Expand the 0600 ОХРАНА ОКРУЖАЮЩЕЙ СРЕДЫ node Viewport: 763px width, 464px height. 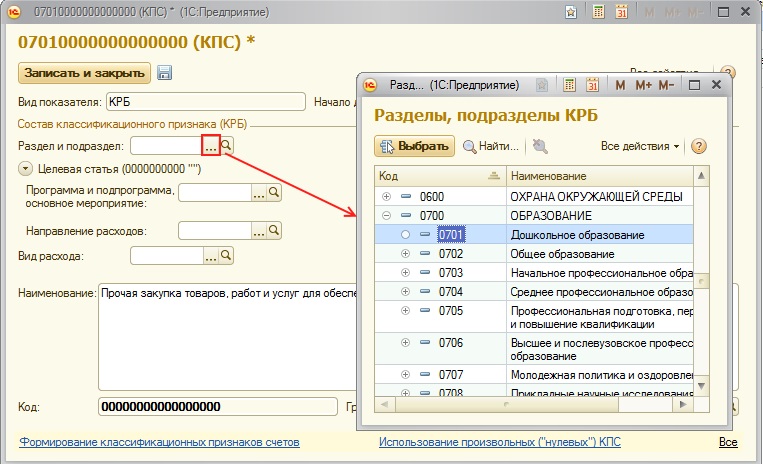tap(386, 196)
